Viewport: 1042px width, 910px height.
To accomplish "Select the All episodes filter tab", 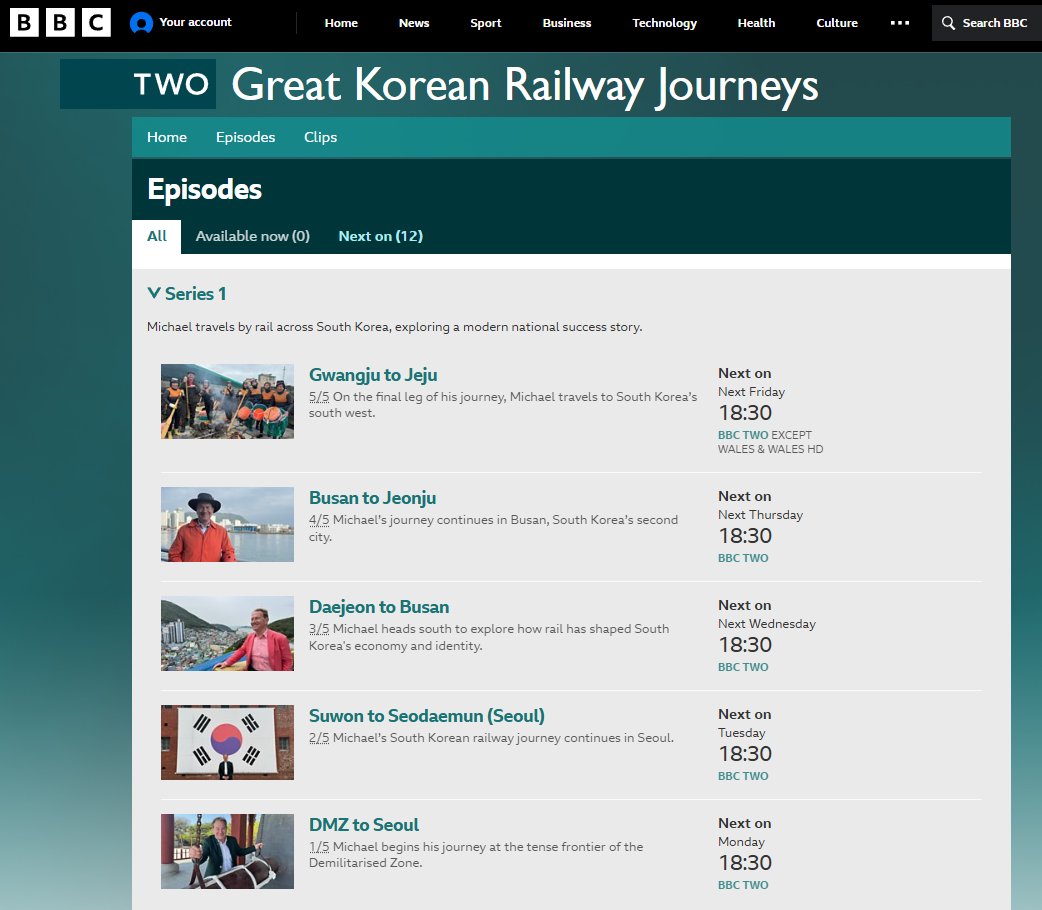I will (x=157, y=236).
